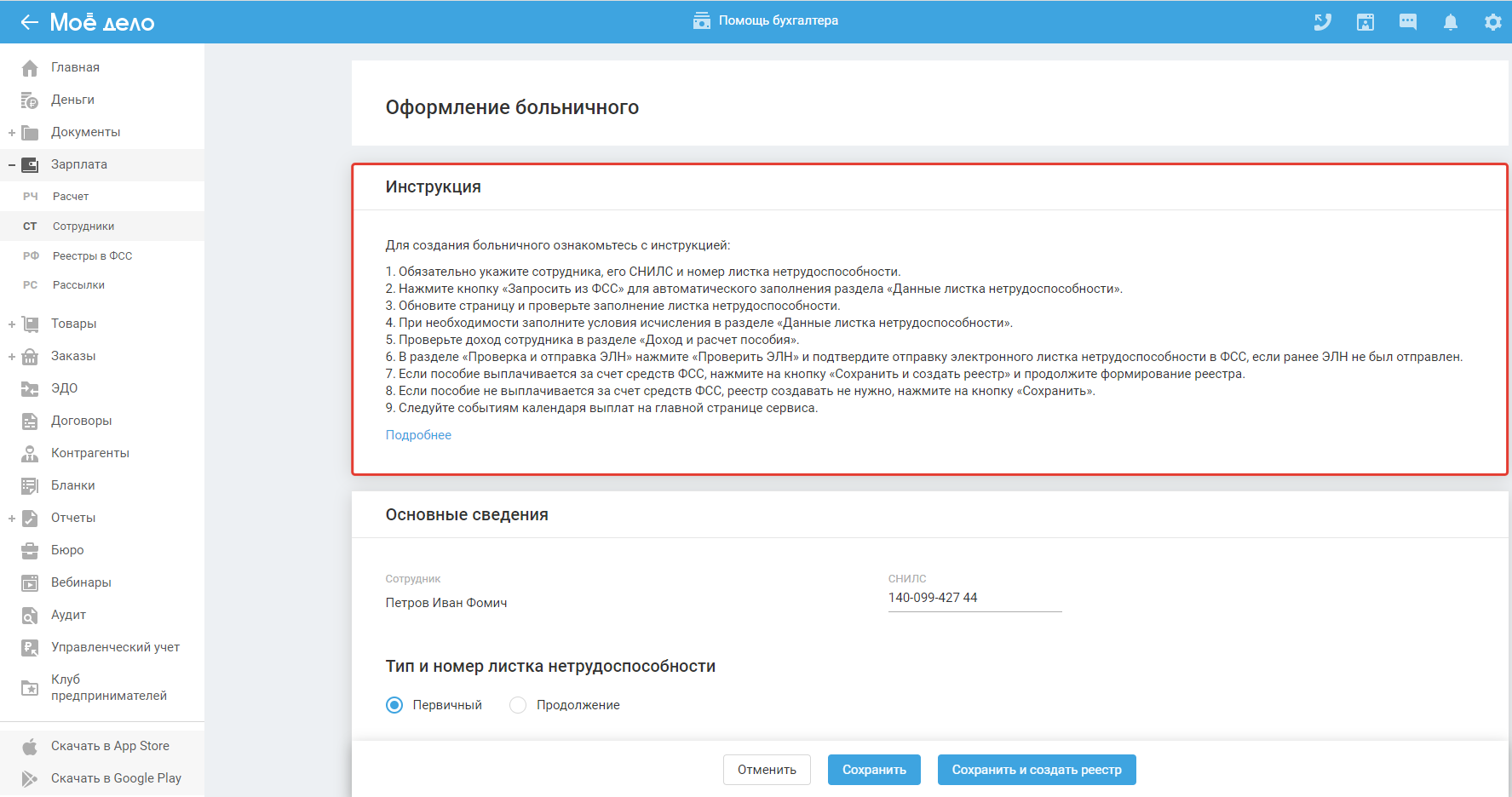The image size is (1512, 797).
Task: Click the back arrow in header
Action: pos(30,22)
